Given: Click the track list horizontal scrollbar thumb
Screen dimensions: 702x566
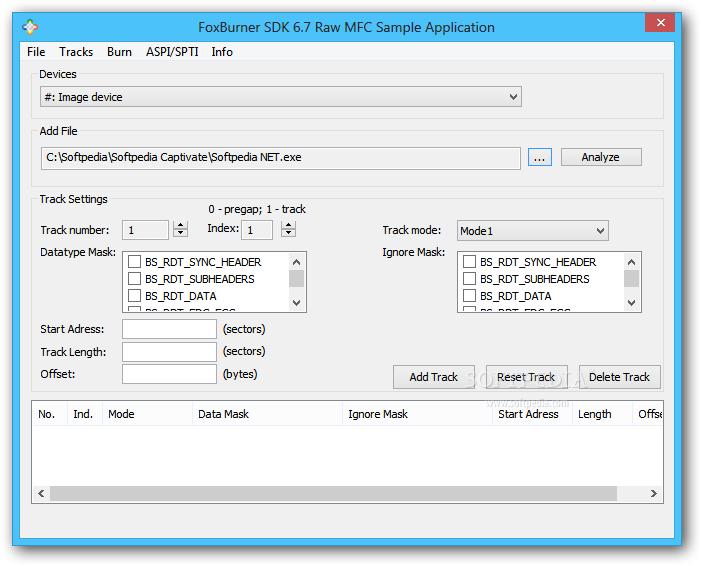Looking at the screenshot, I should 334,493.
